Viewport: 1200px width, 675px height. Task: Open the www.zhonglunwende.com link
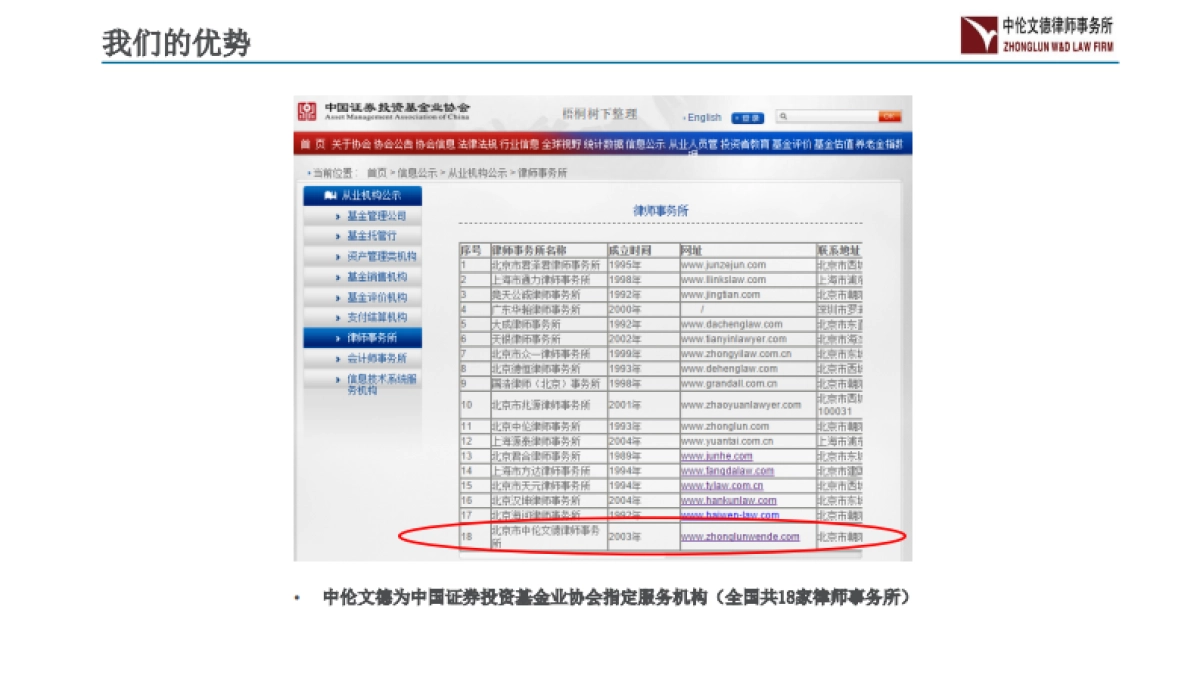tap(740, 537)
